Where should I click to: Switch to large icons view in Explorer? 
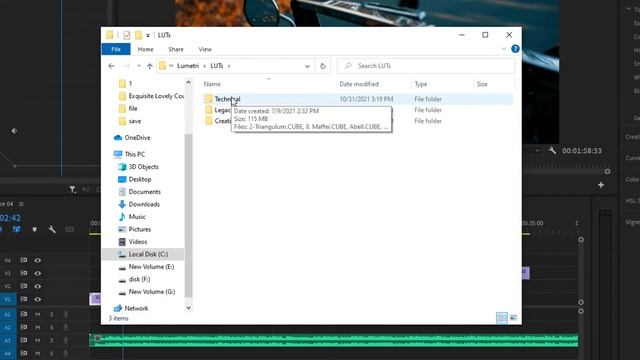point(513,318)
